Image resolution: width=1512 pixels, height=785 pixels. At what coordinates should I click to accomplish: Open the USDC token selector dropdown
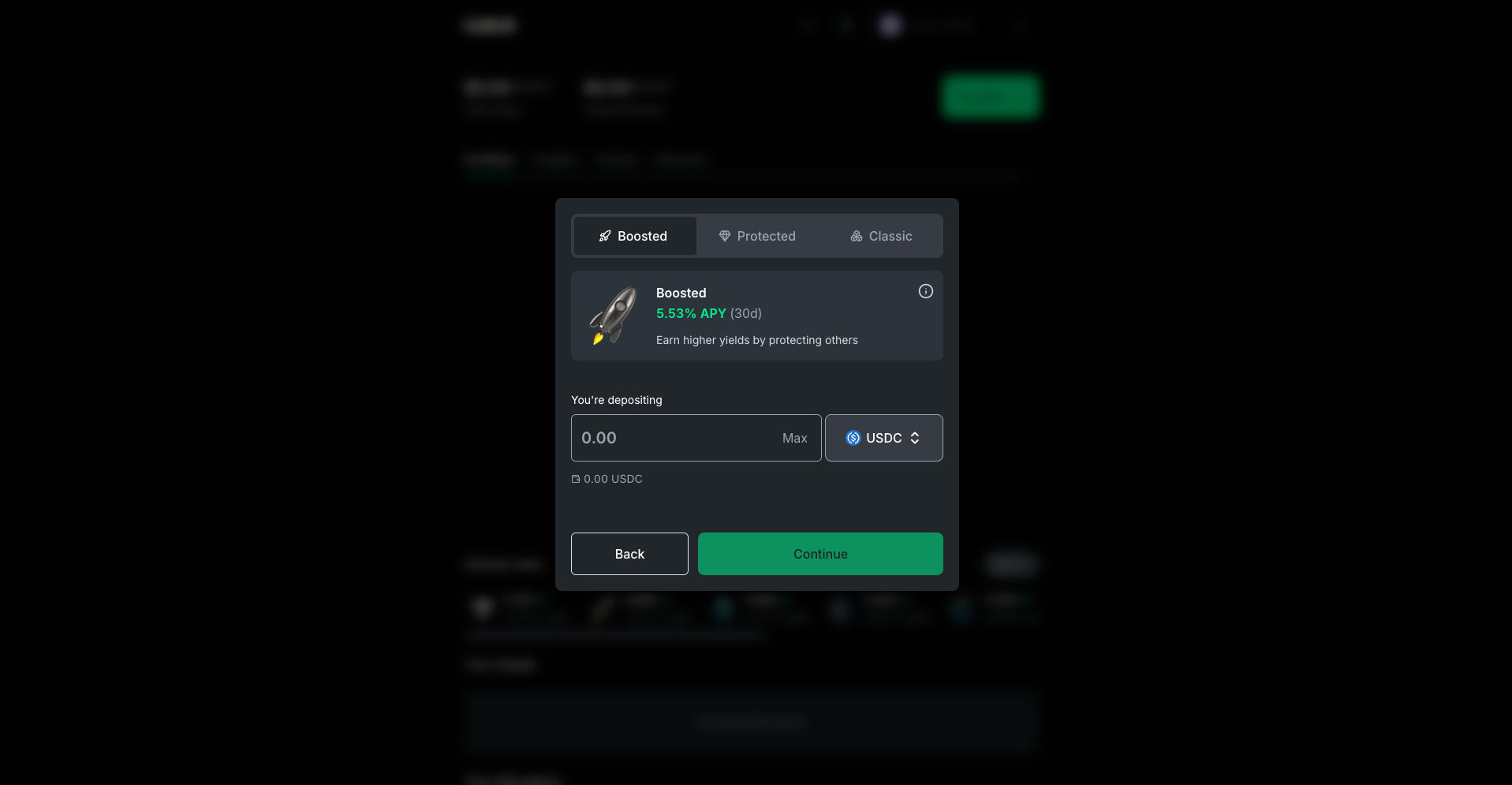coord(884,438)
